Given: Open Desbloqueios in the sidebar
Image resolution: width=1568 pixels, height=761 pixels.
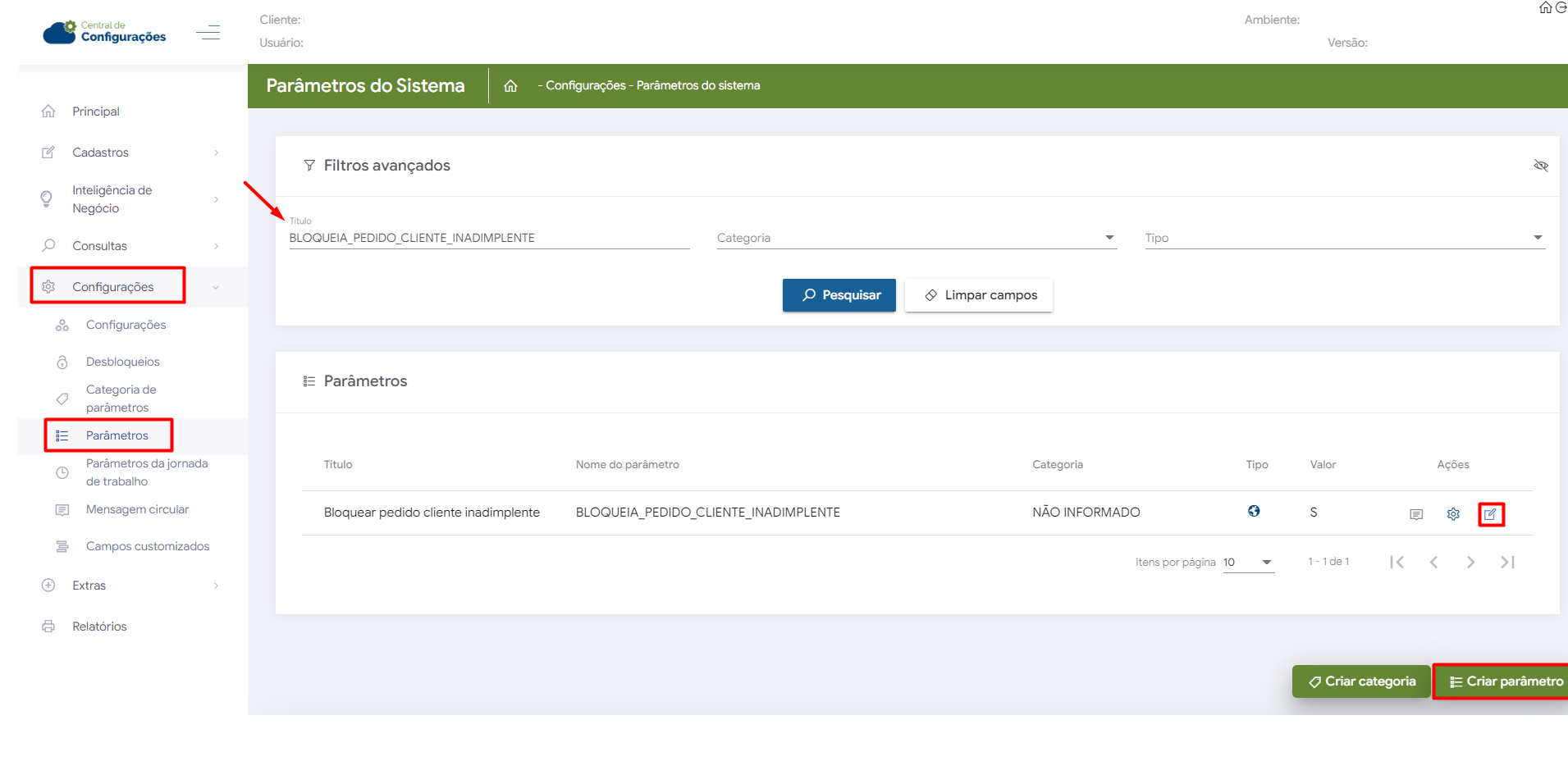Looking at the screenshot, I should tap(123, 362).
